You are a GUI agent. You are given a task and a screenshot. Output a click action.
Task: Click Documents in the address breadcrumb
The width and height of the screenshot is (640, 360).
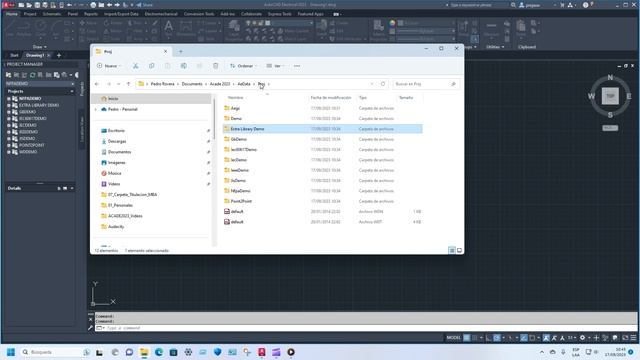[192, 84]
